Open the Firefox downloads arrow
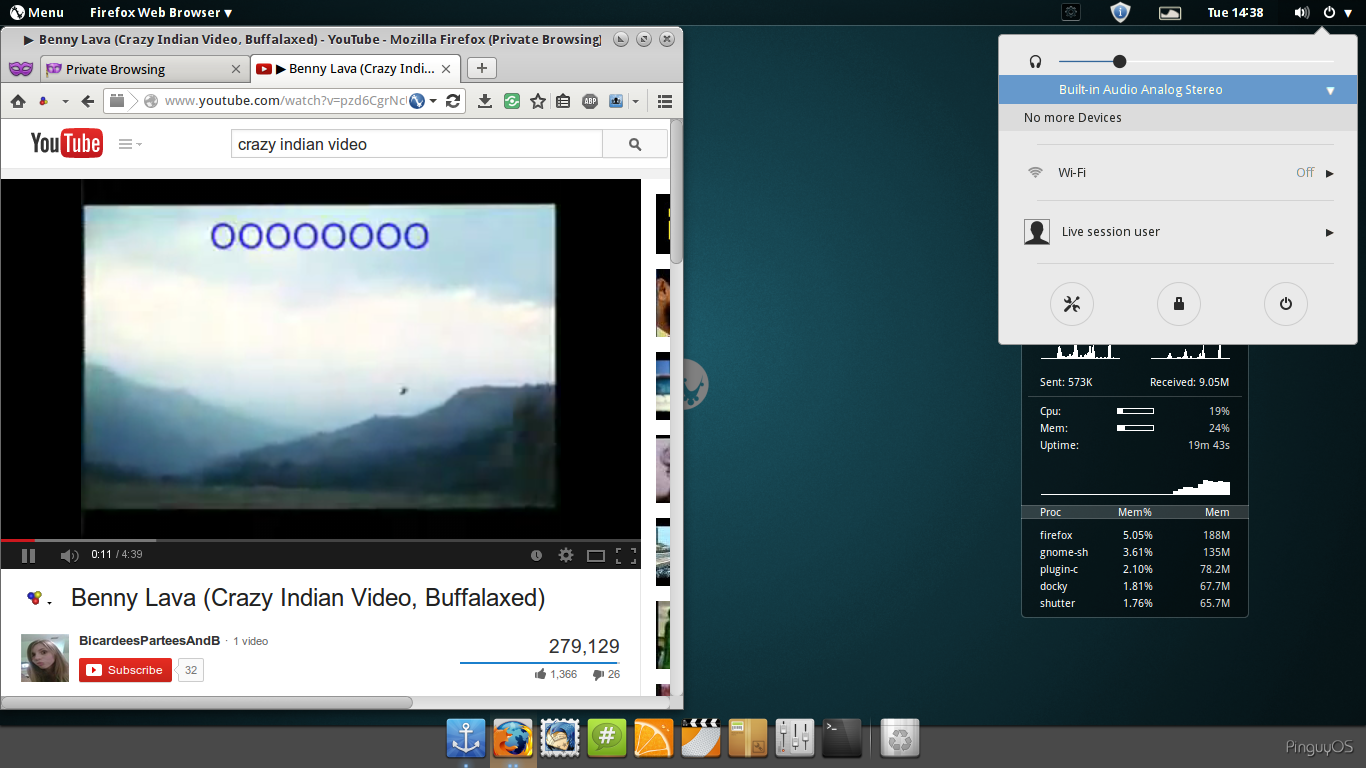 [x=485, y=101]
